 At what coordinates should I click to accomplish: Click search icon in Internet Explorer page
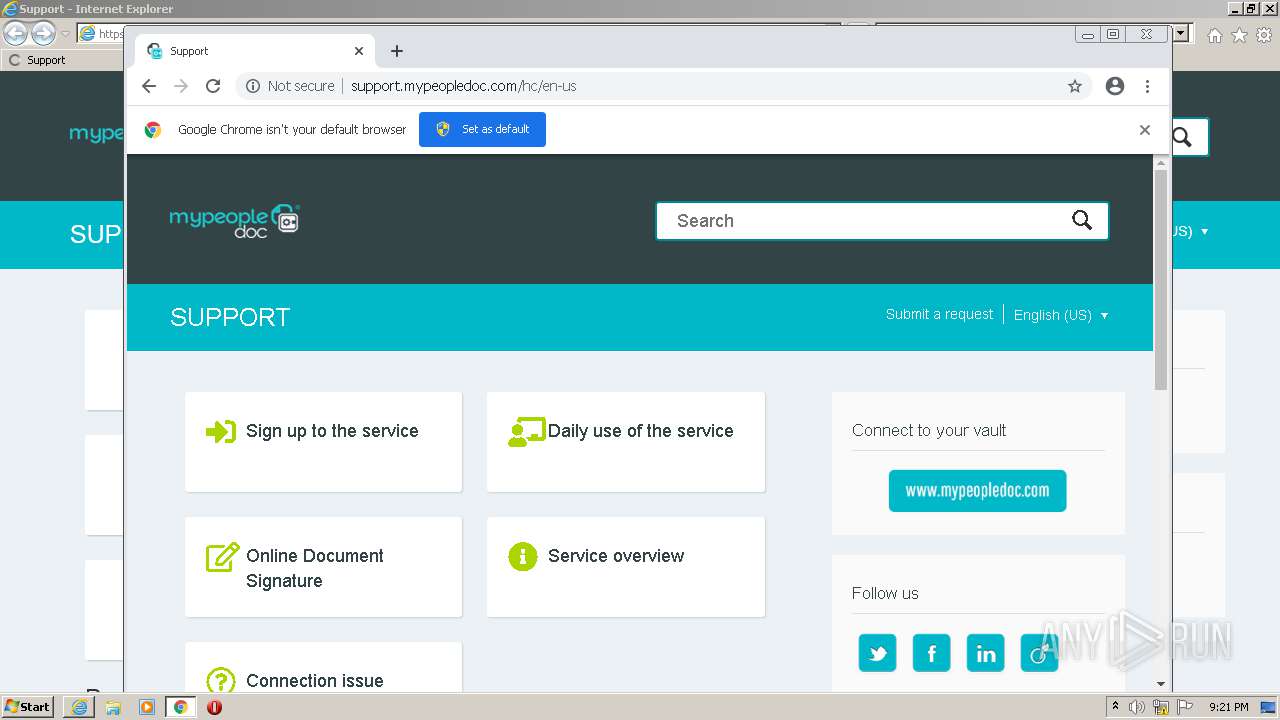[1183, 137]
